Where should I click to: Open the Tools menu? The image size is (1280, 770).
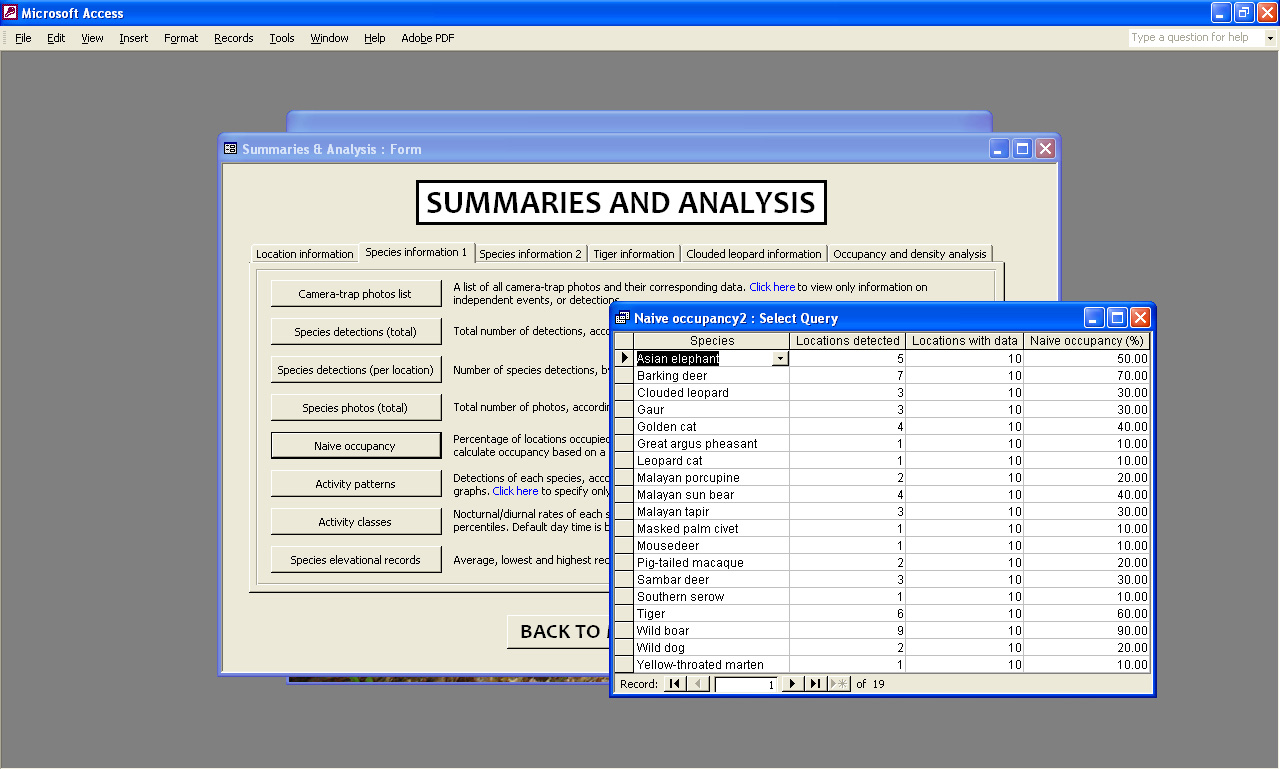tap(282, 38)
